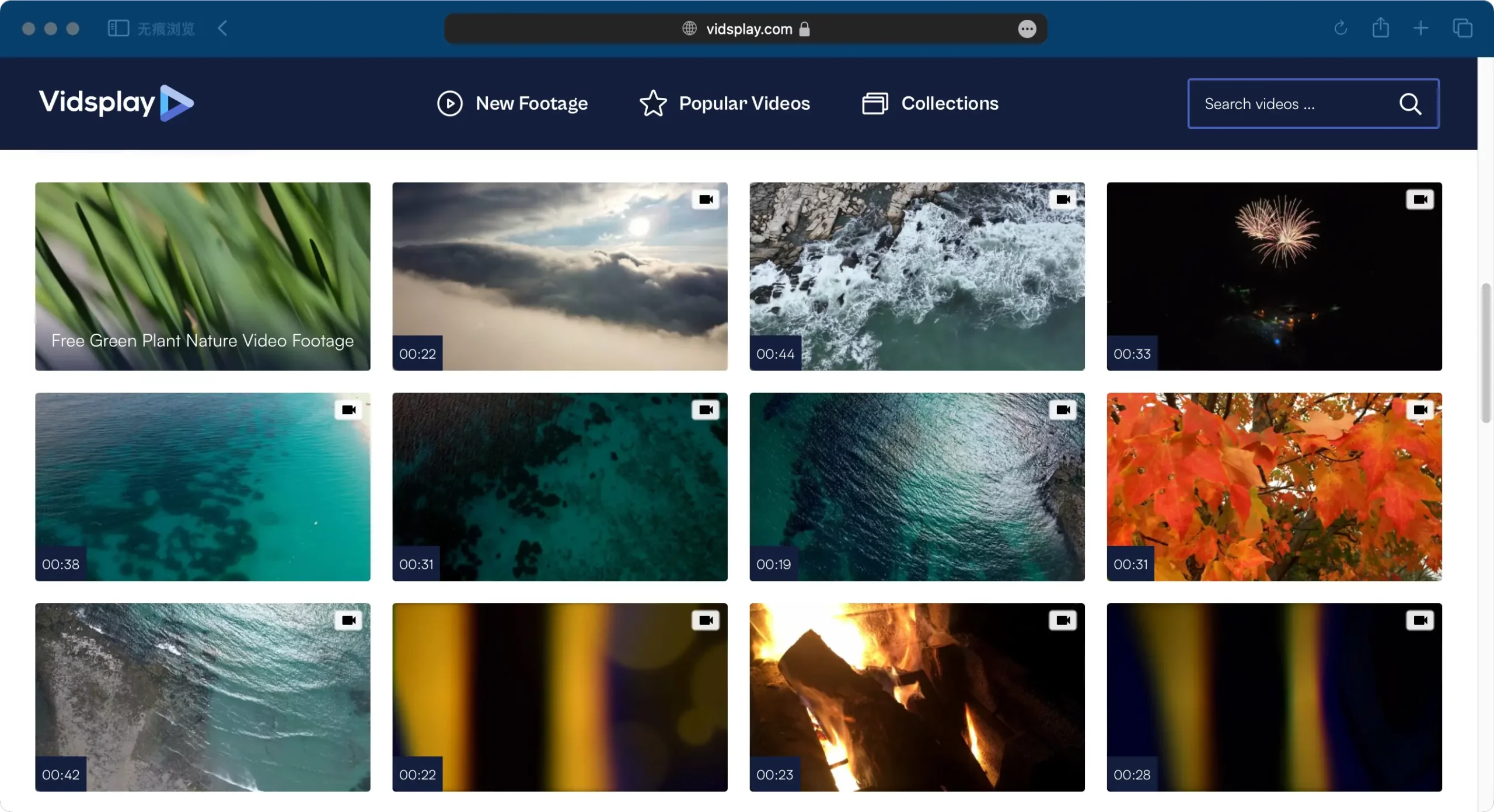Click the page vertical scrollbar thumb

click(x=1486, y=353)
